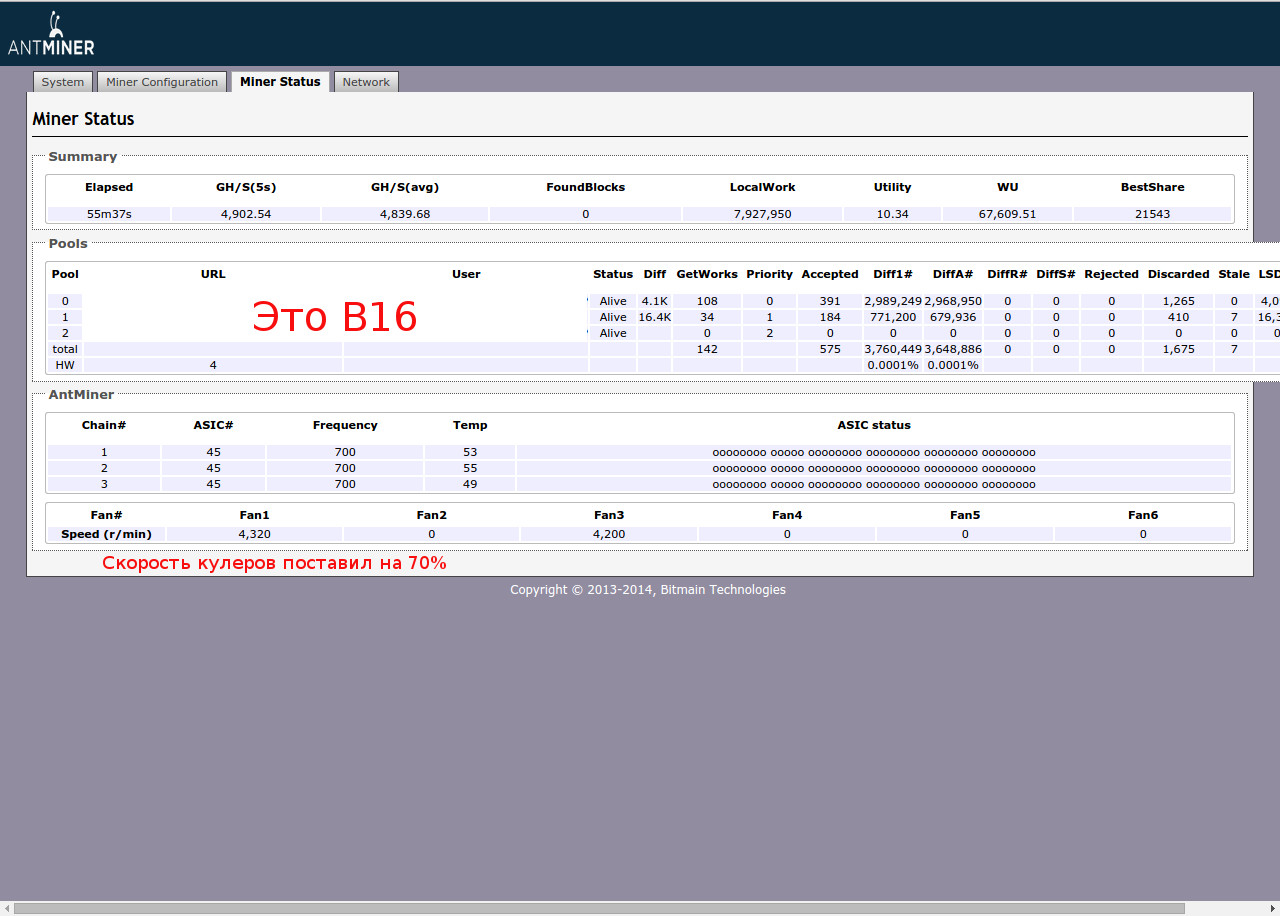Open the Network tab
Screen dimensions: 1280x916
tap(366, 82)
